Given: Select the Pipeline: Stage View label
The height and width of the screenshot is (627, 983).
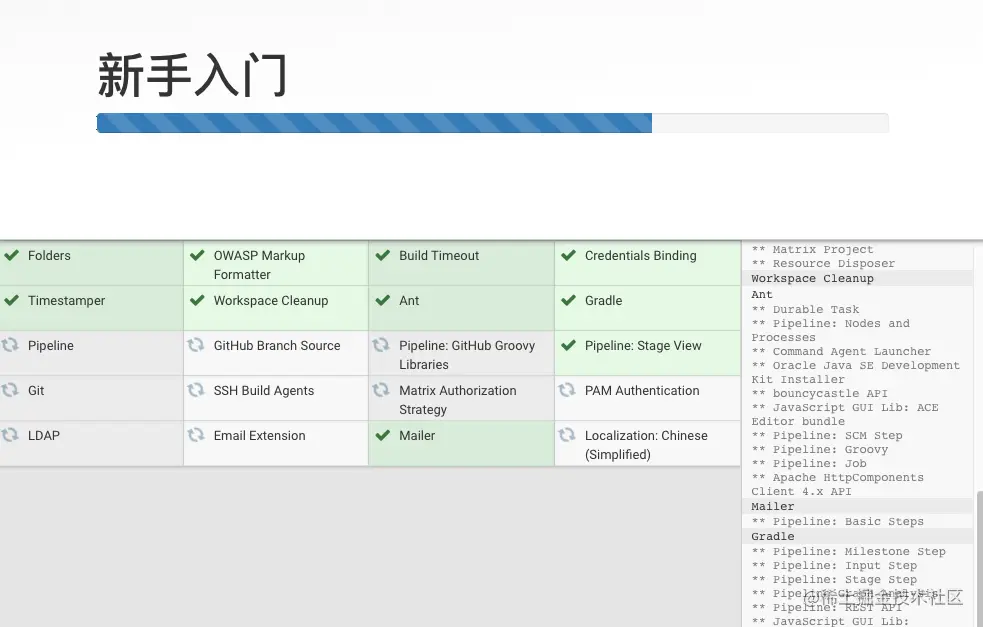Looking at the screenshot, I should tap(643, 346).
